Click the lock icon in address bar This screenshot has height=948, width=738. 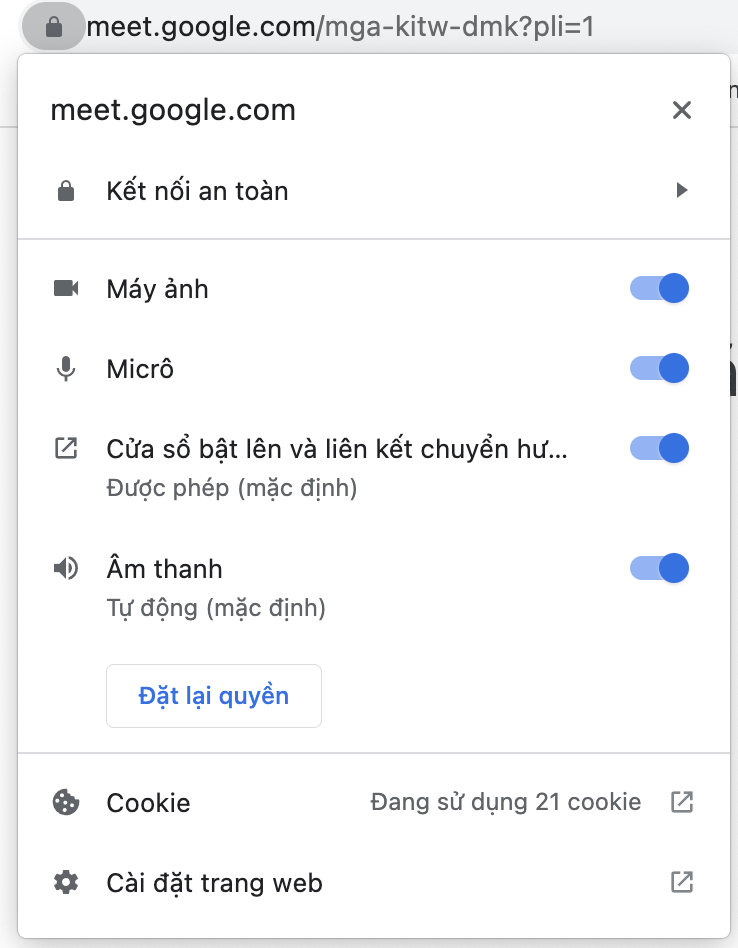pyautogui.click(x=54, y=27)
